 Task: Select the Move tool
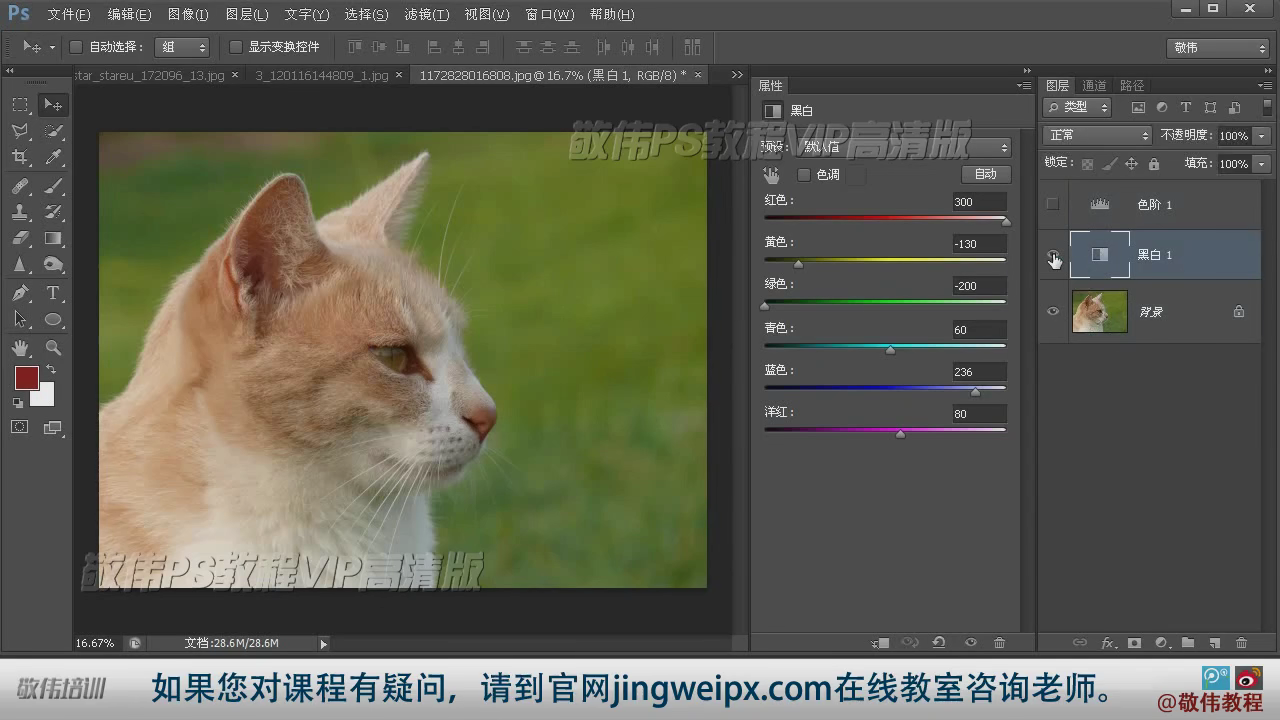coord(53,105)
